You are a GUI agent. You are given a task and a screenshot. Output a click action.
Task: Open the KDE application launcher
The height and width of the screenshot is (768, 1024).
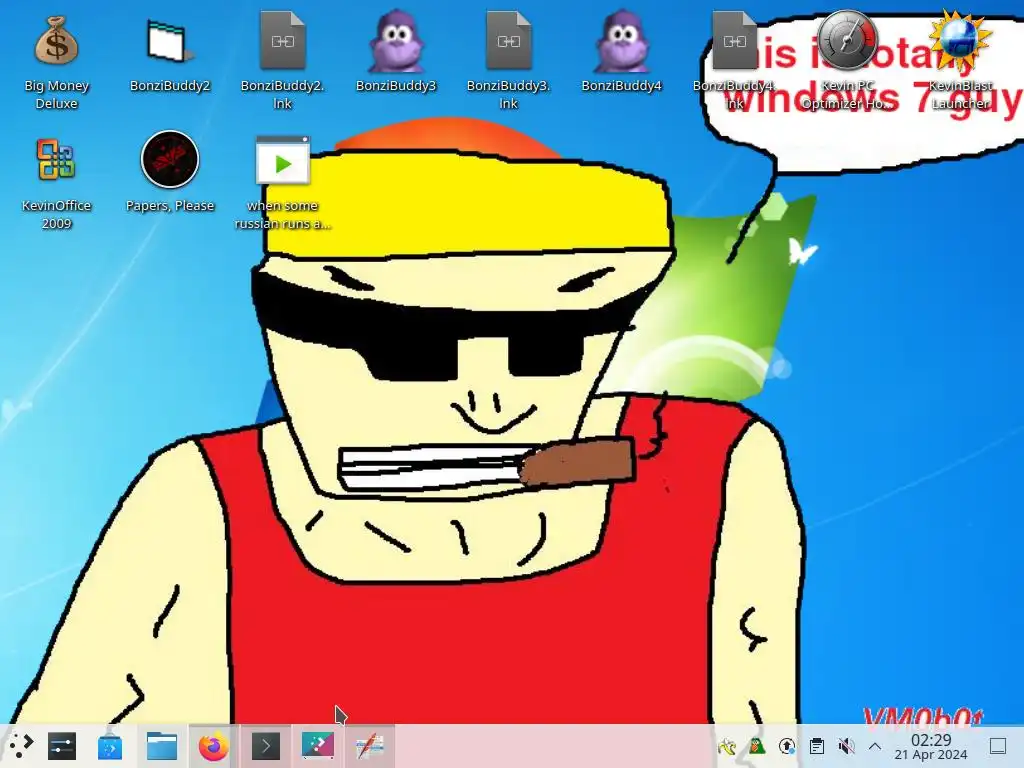coord(21,746)
